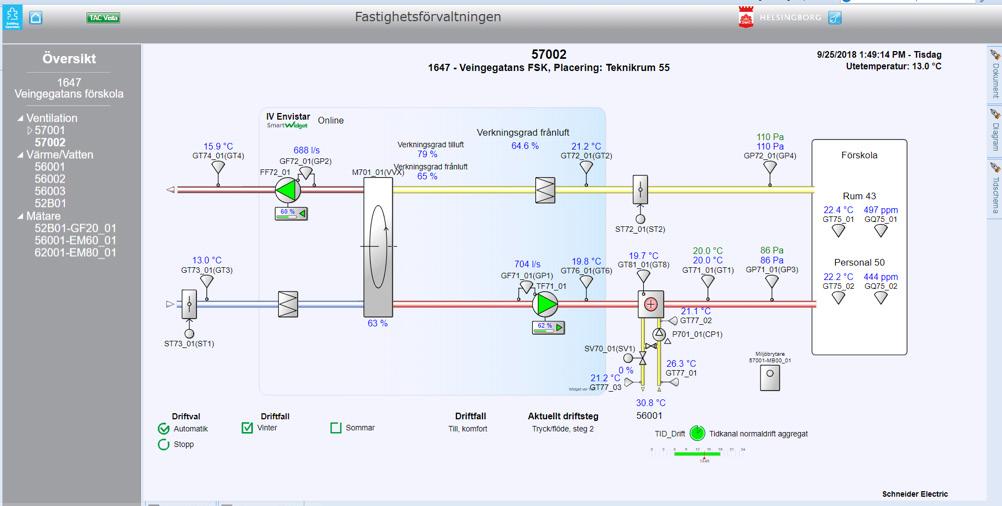Click the 30.8 °C temperature value
Image resolution: width=1002 pixels, height=506 pixels.
click(x=651, y=403)
